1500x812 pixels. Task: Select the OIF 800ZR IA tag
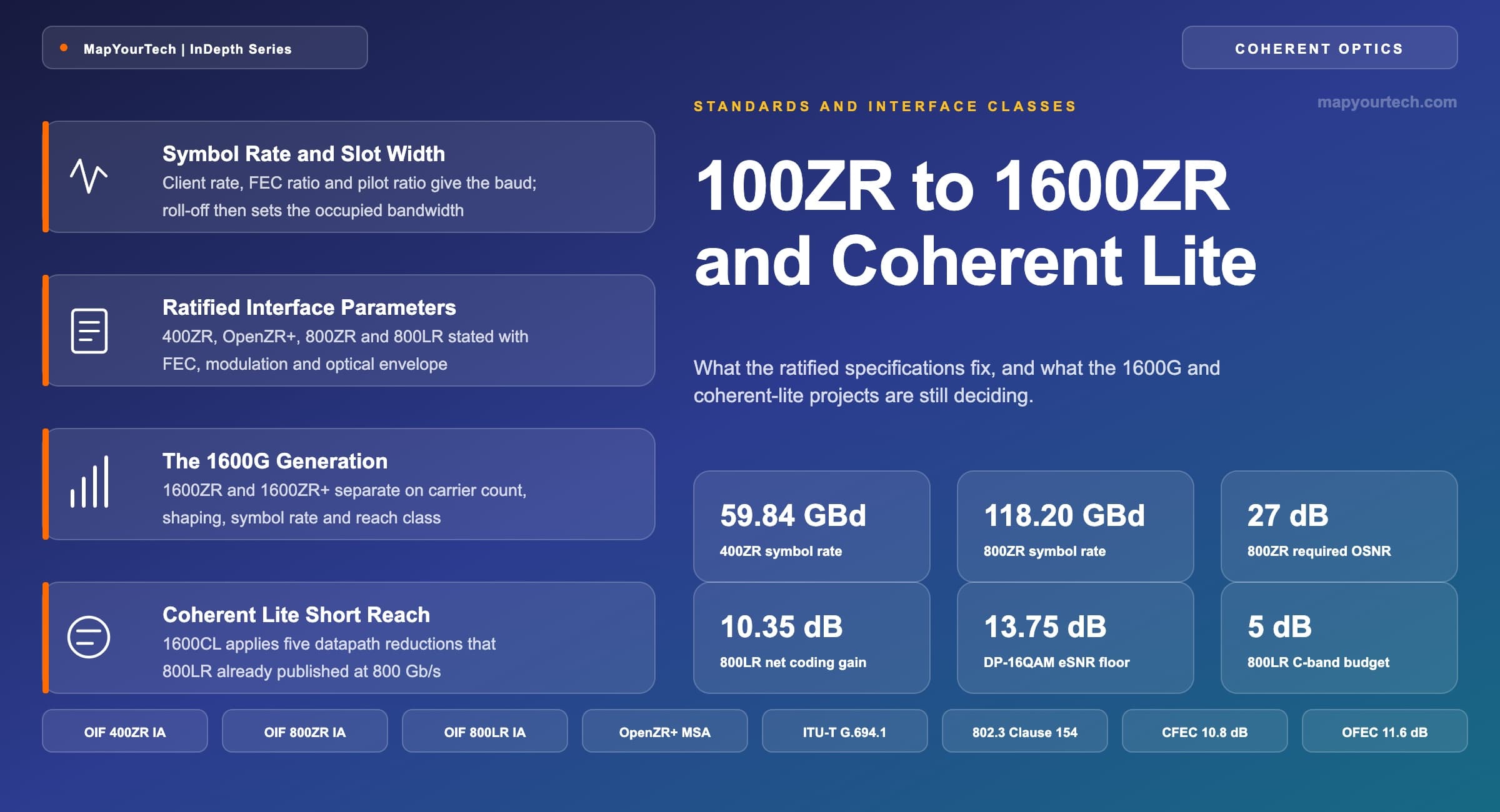click(x=305, y=731)
